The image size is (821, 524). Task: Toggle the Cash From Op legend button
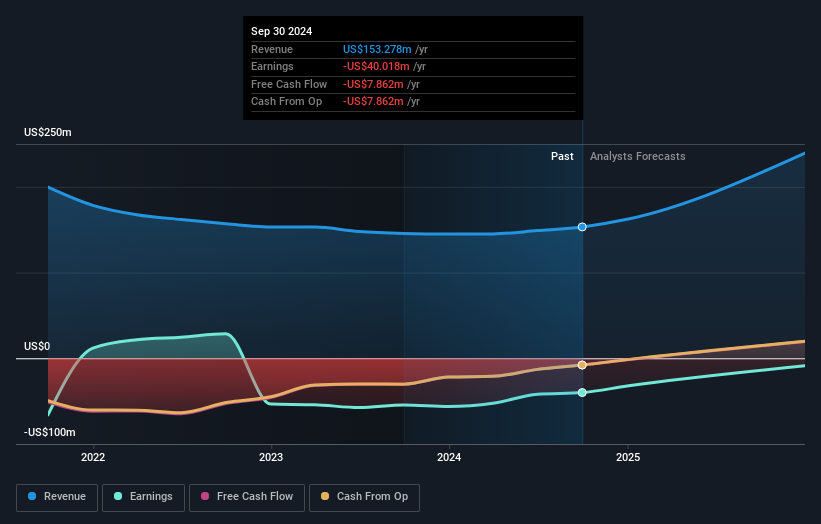(364, 497)
